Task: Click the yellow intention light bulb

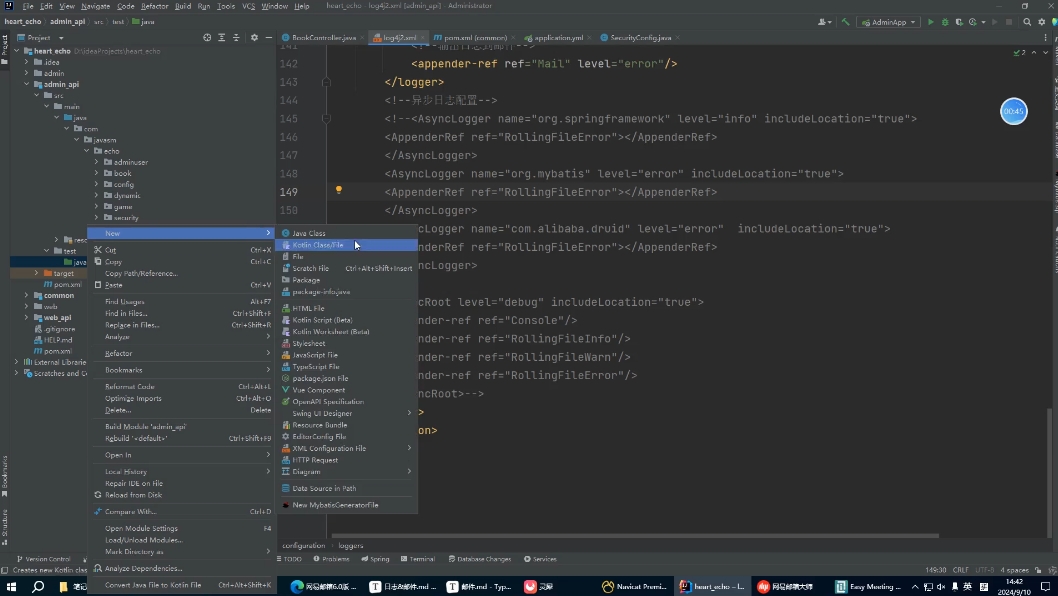Action: point(339,190)
